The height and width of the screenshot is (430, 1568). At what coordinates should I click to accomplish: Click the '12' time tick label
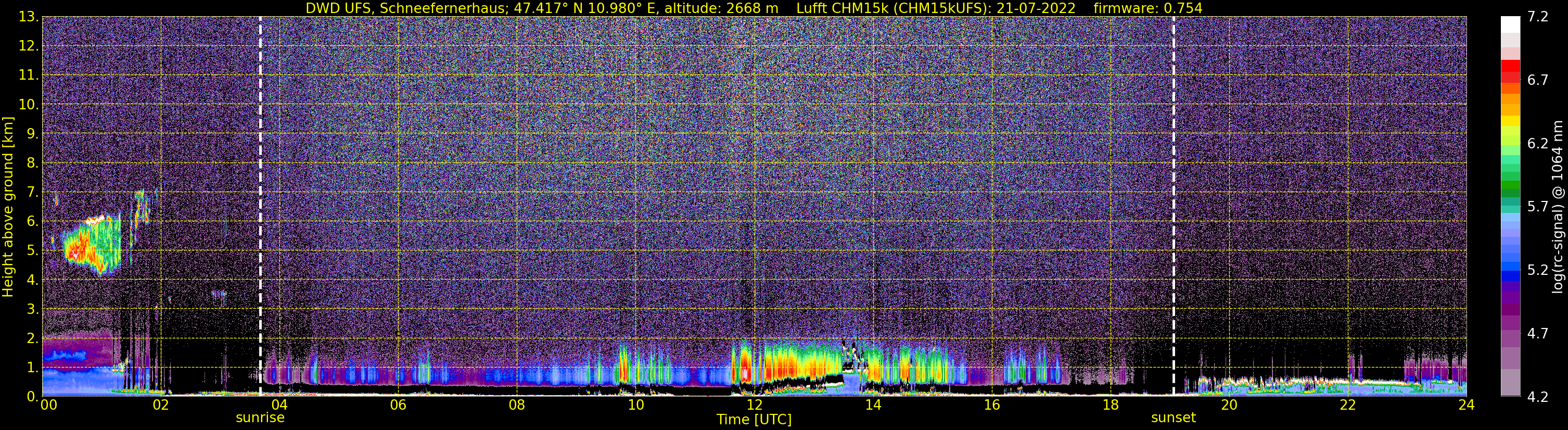(x=754, y=405)
